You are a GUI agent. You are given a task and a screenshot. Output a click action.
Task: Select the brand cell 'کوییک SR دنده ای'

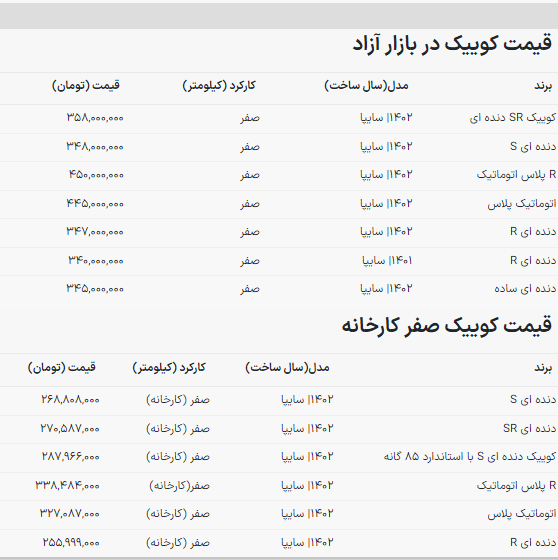pyautogui.click(x=513, y=118)
